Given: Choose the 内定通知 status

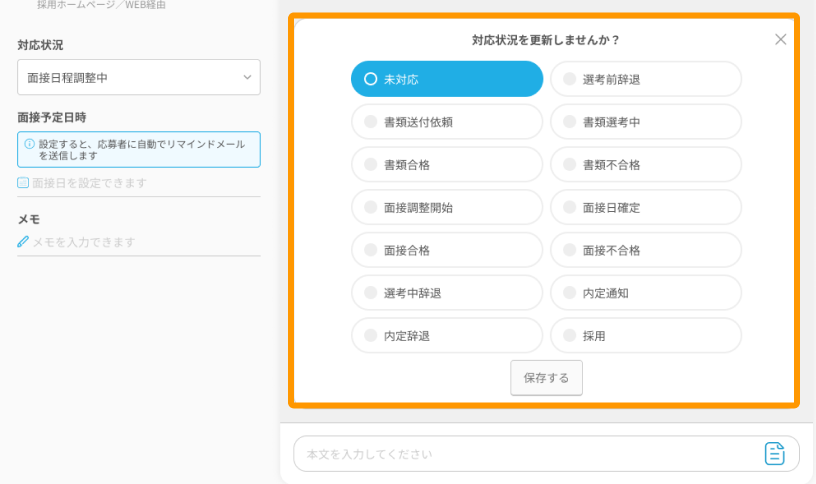Looking at the screenshot, I should [646, 292].
